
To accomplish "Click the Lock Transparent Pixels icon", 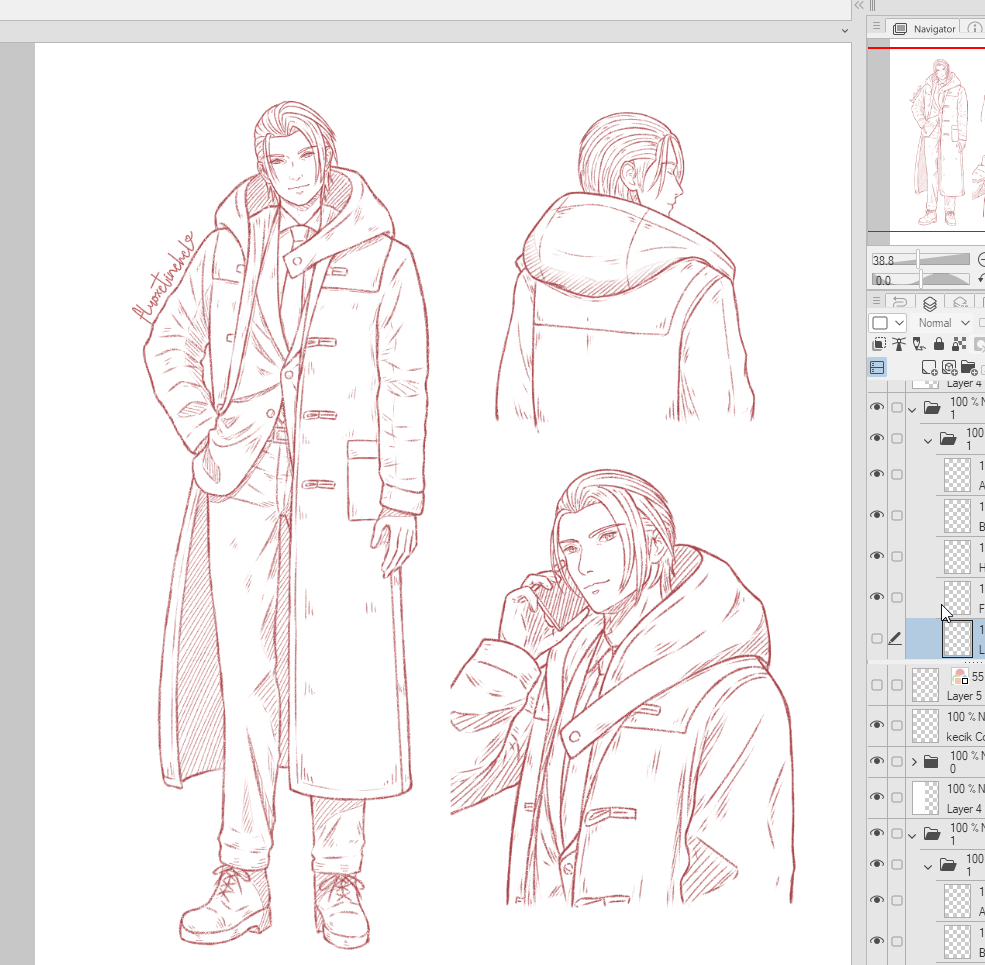I will click(958, 344).
